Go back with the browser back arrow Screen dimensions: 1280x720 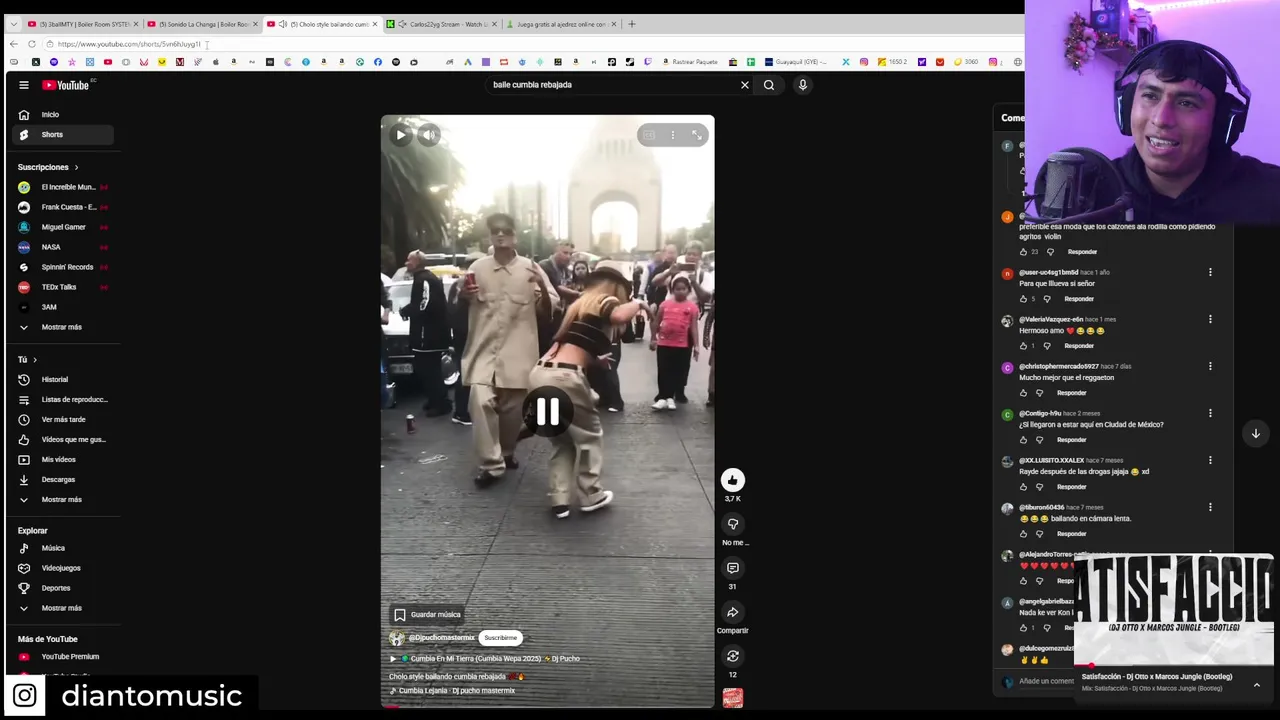pos(13,44)
